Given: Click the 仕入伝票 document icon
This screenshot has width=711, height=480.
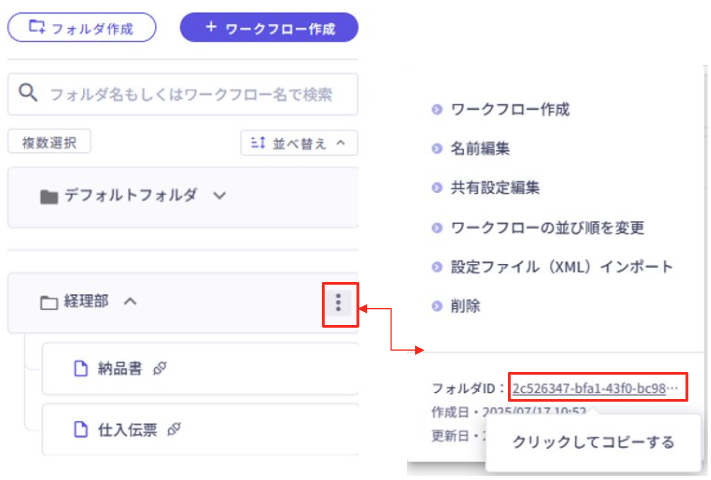Looking at the screenshot, I should point(82,430).
